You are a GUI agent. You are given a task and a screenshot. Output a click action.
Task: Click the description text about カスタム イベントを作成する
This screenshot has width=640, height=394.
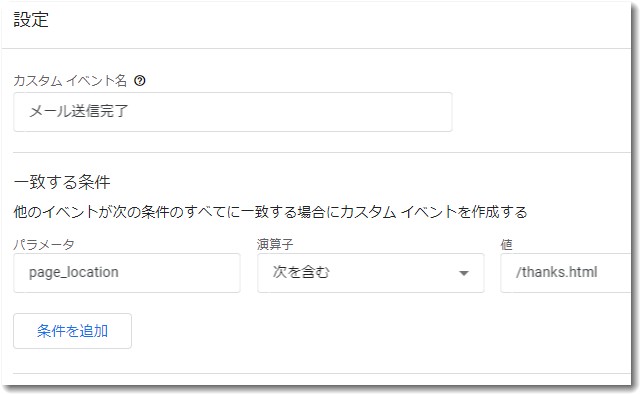pos(270,212)
